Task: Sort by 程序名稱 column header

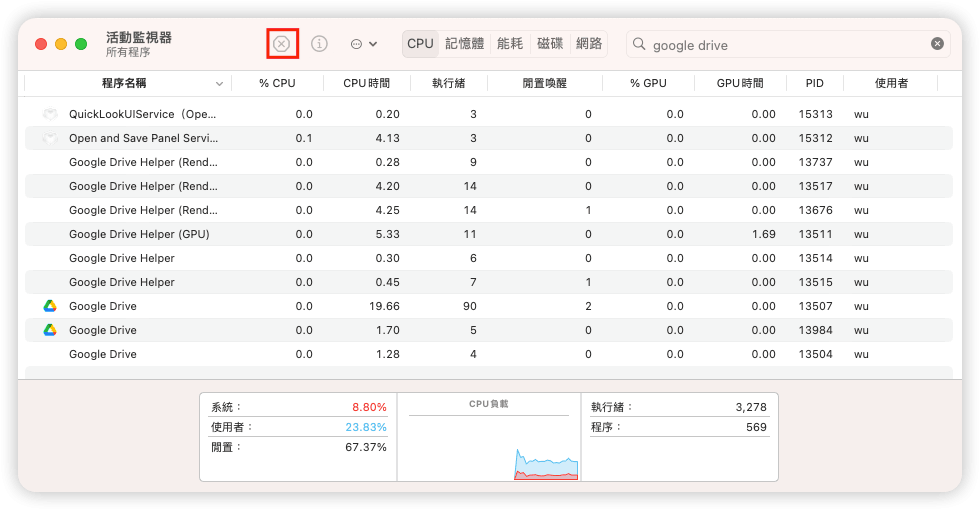Action: pyautogui.click(x=124, y=83)
